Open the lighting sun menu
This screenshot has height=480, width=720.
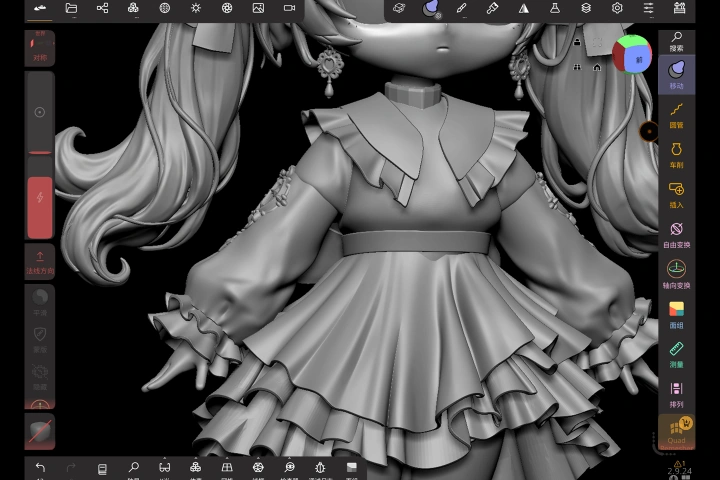pos(196,8)
